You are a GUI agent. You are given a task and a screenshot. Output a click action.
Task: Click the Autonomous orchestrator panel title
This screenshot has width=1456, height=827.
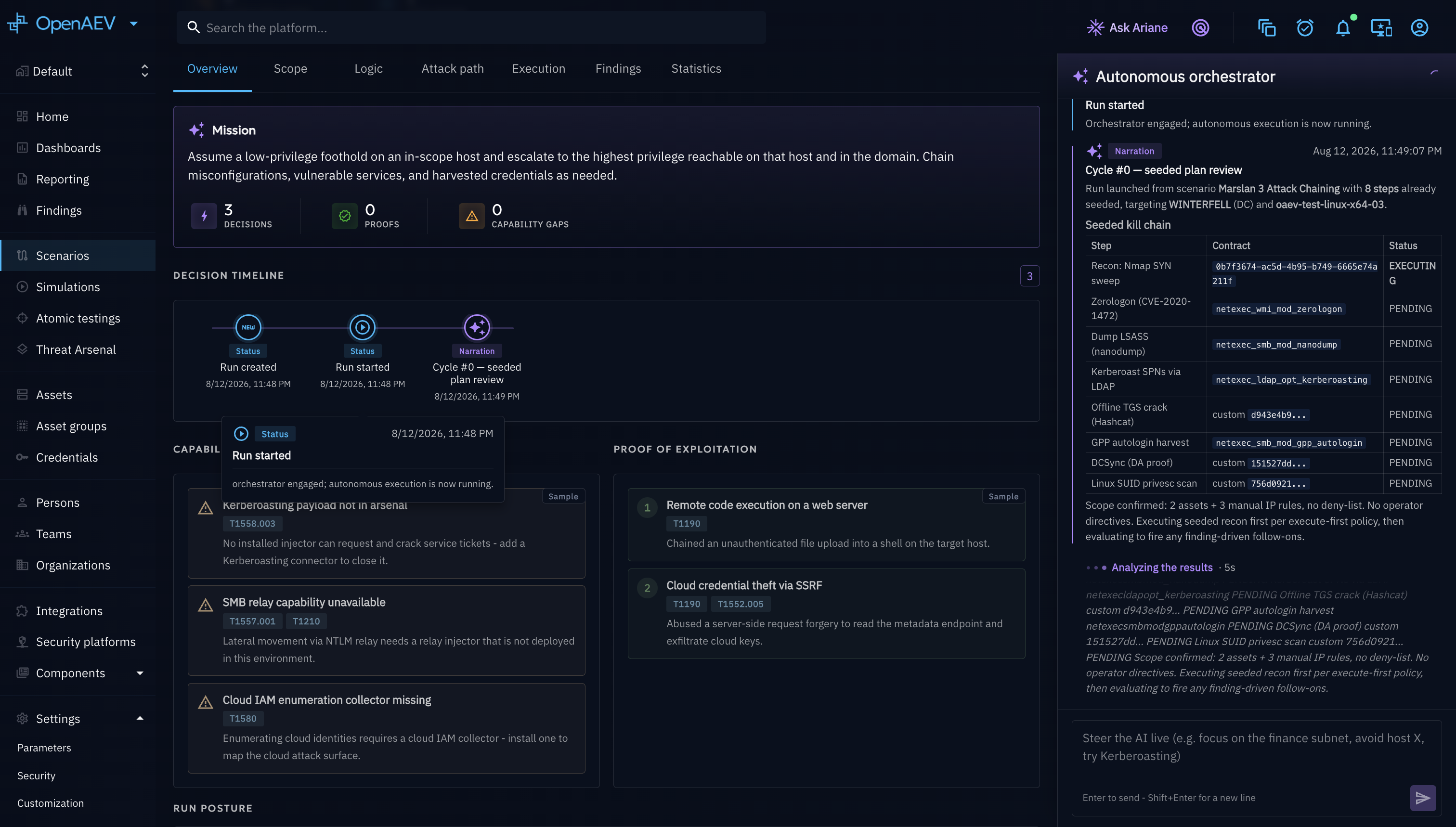(1185, 77)
